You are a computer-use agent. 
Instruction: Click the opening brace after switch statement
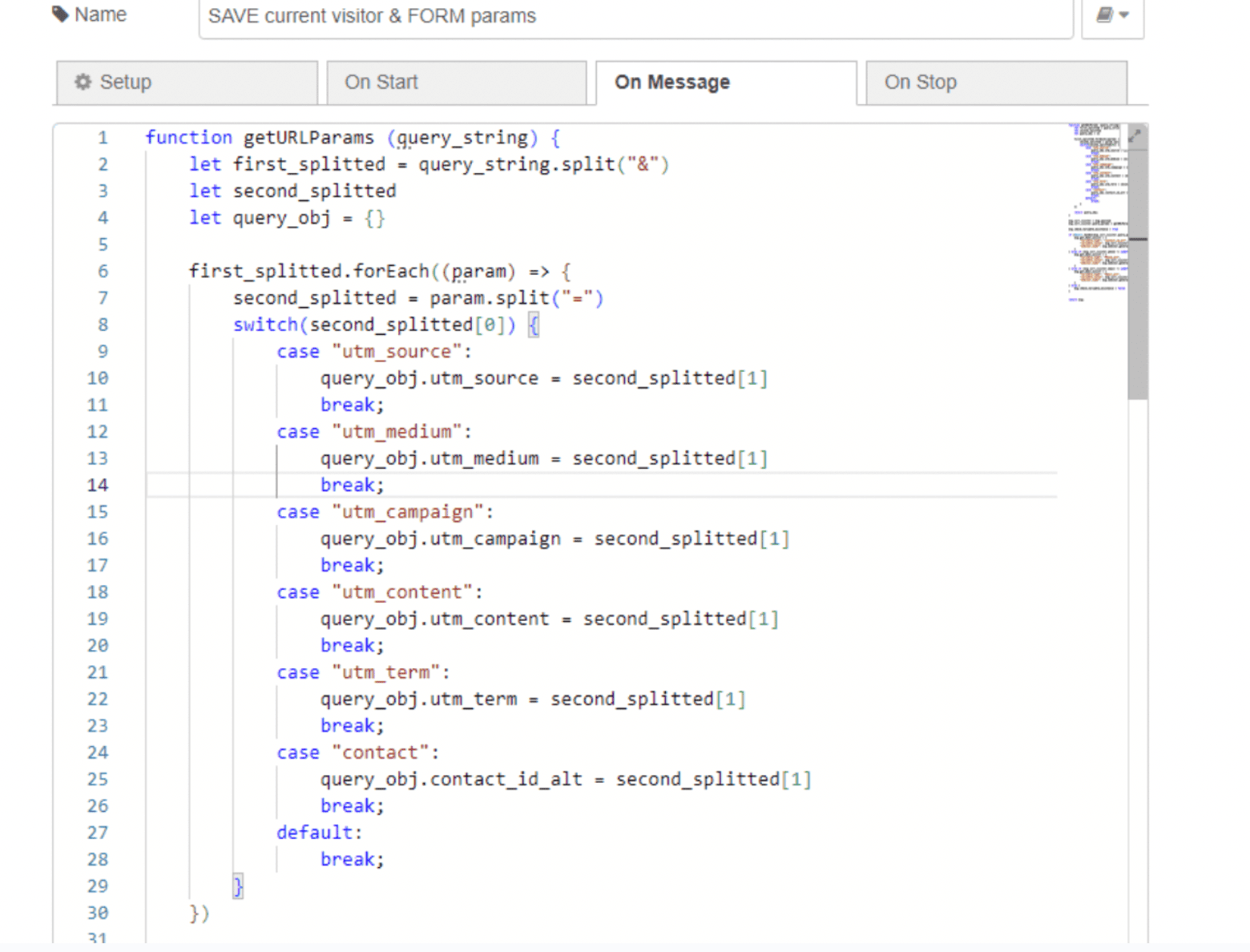[534, 325]
